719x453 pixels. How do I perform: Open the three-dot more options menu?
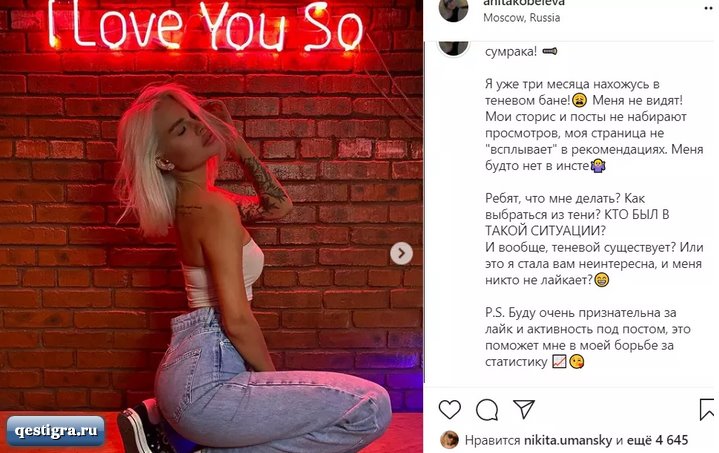(x=711, y=8)
